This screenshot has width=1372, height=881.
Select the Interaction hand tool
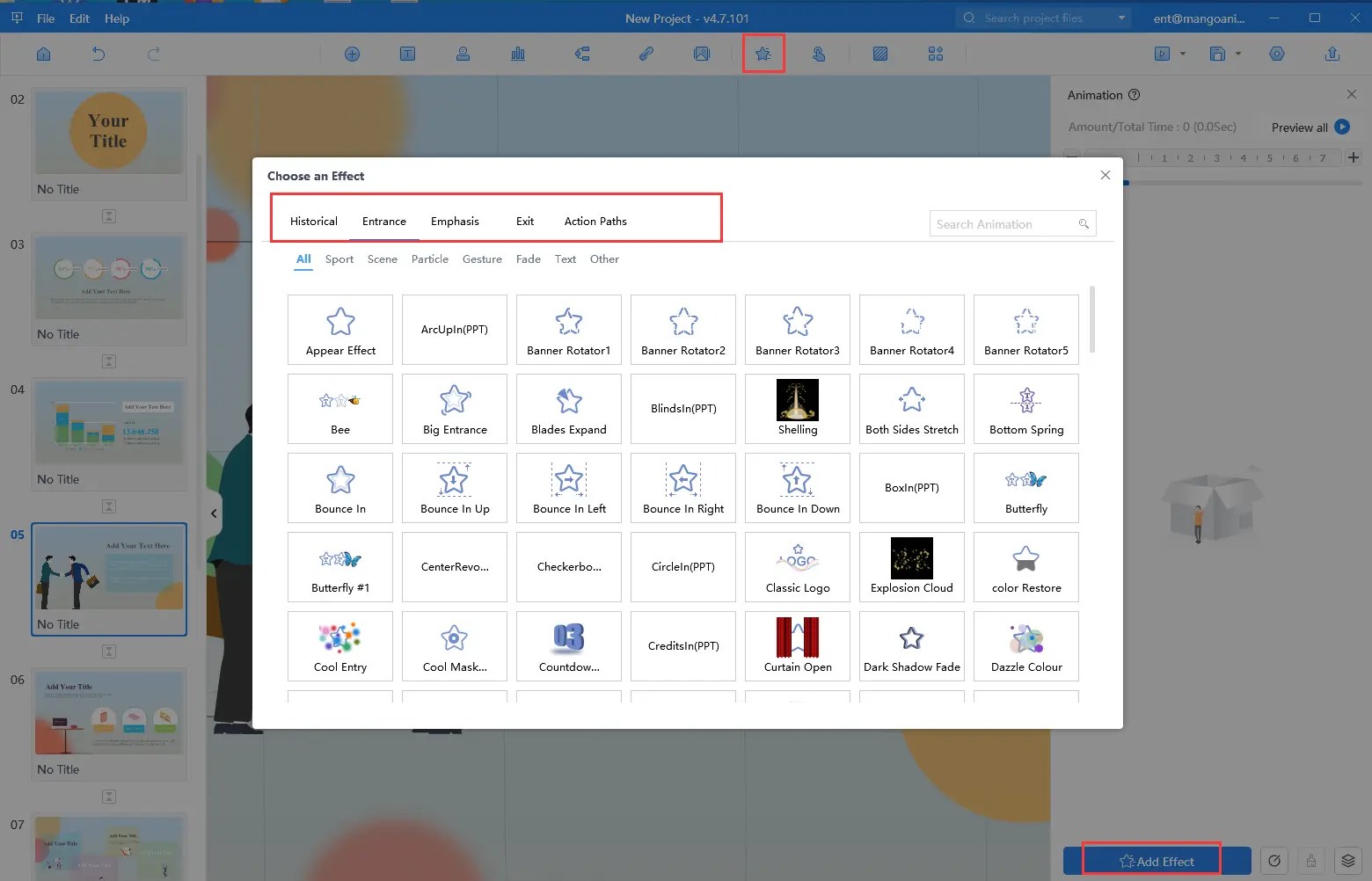point(819,54)
